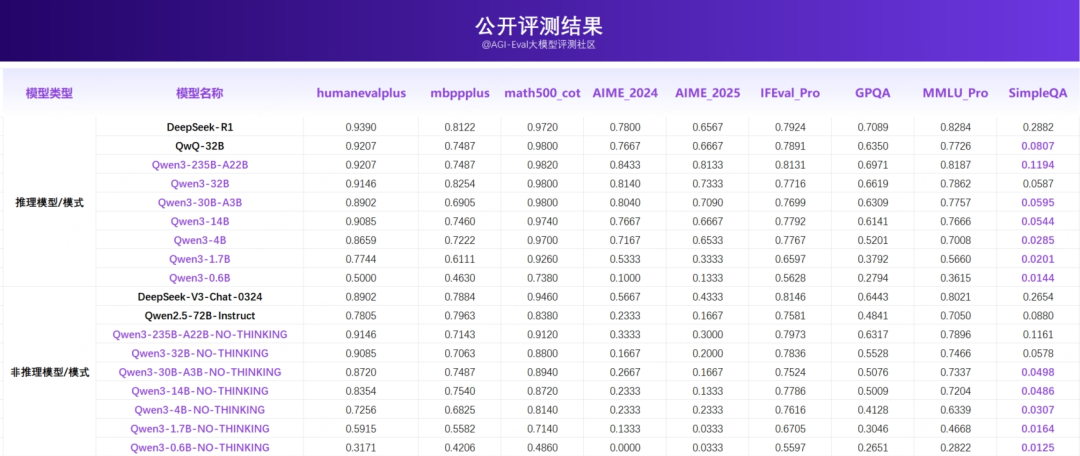Click the Qwen3-30B-A3B-NO-THINKING model name
Image resolution: width=1080 pixels, height=456 pixels.
point(200,372)
